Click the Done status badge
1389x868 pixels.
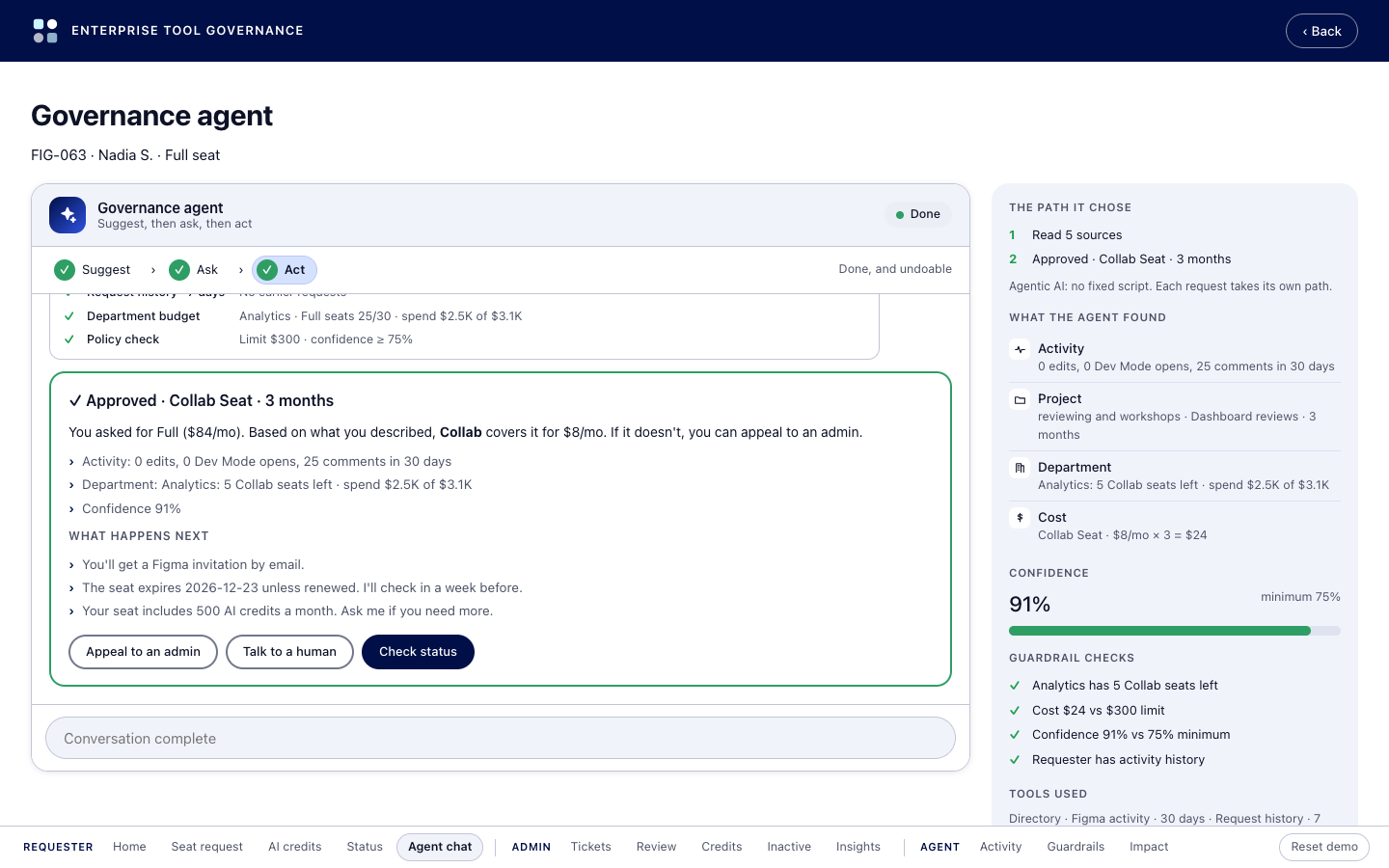pyautogui.click(x=918, y=215)
